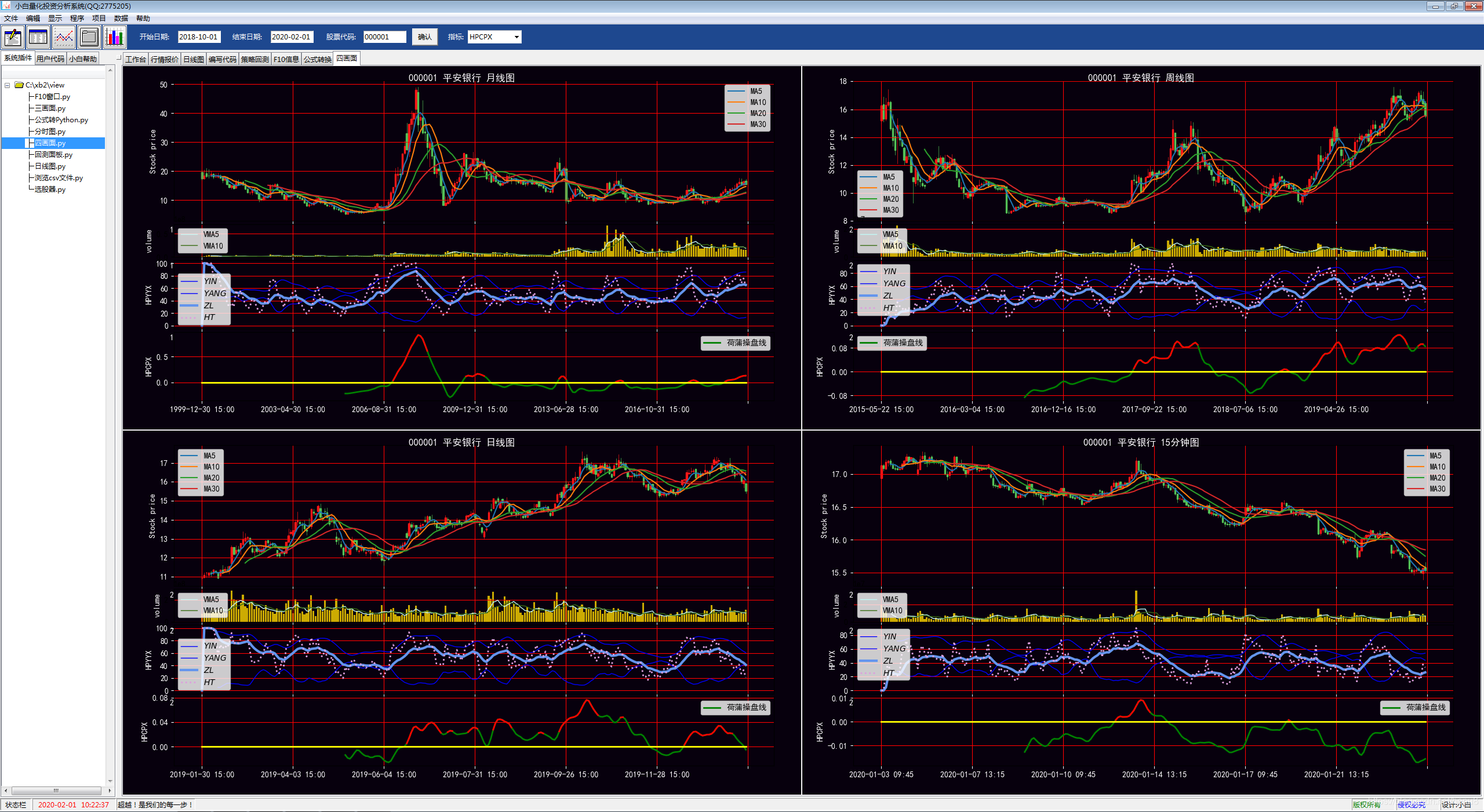Click the 股票代码 input field
The width and height of the screenshot is (1484, 812).
click(384, 37)
